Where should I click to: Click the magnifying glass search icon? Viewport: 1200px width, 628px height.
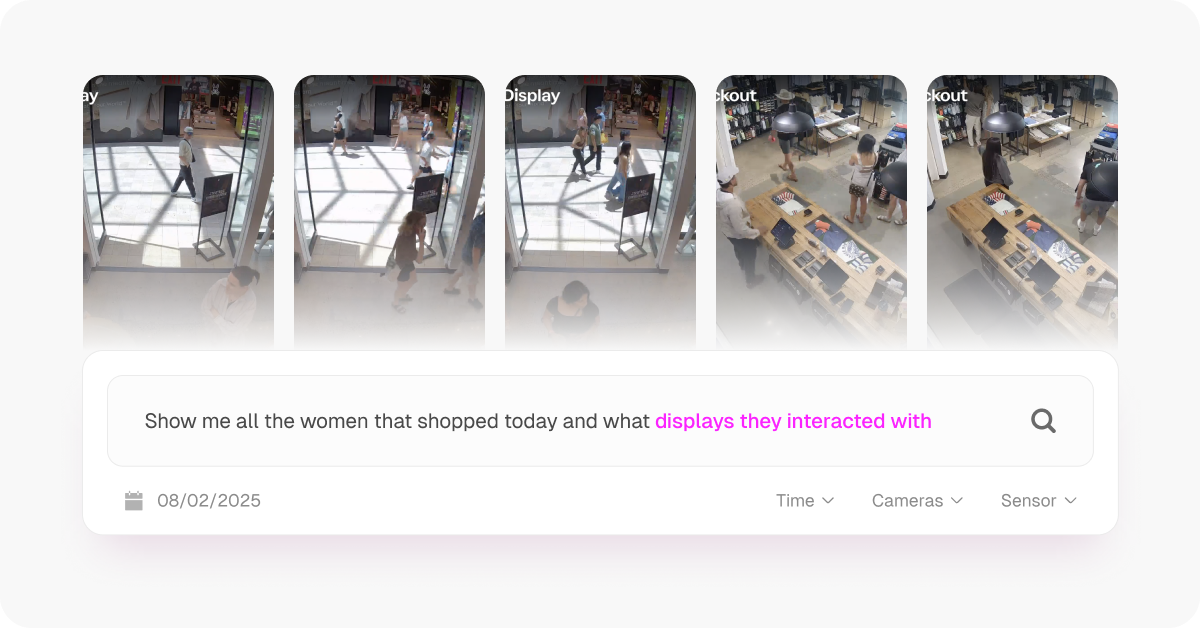click(x=1043, y=421)
